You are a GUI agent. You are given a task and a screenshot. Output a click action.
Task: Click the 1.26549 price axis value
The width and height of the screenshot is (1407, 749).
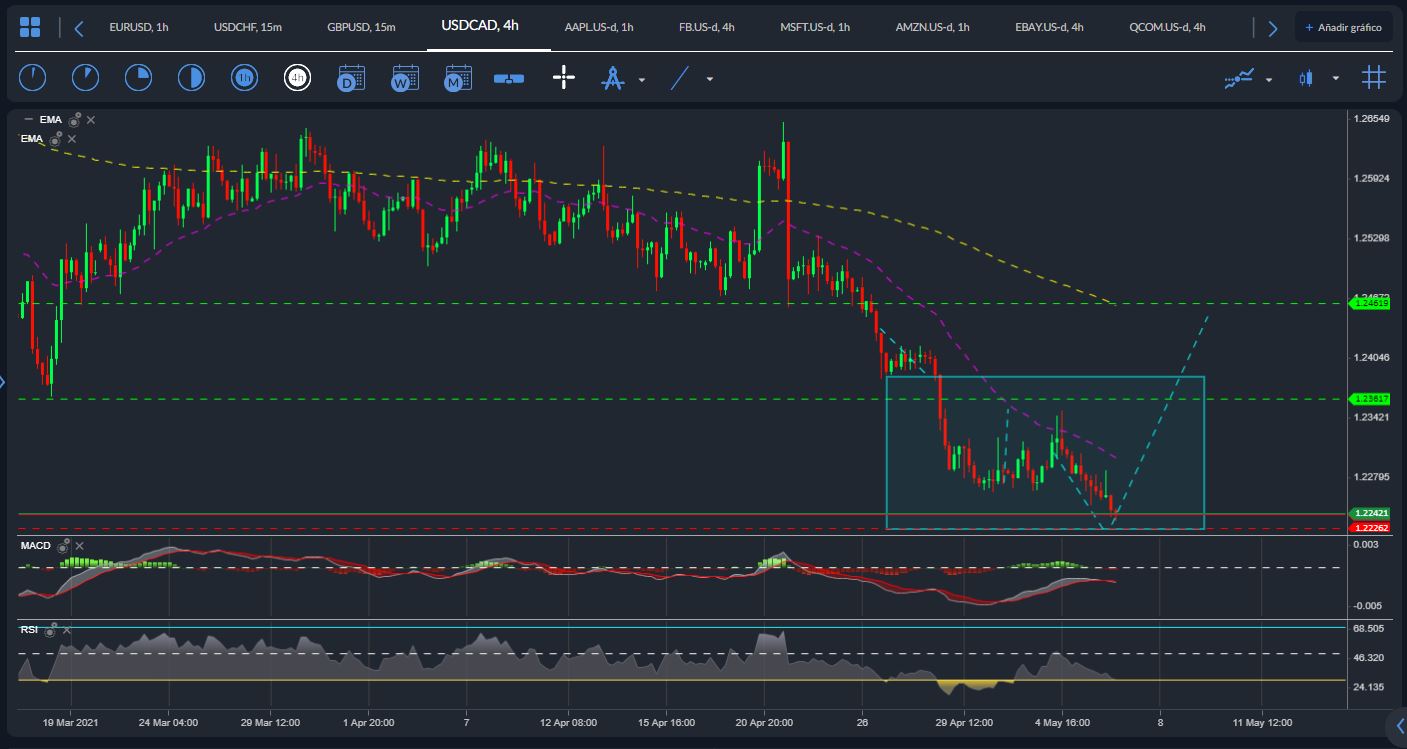tap(1370, 119)
